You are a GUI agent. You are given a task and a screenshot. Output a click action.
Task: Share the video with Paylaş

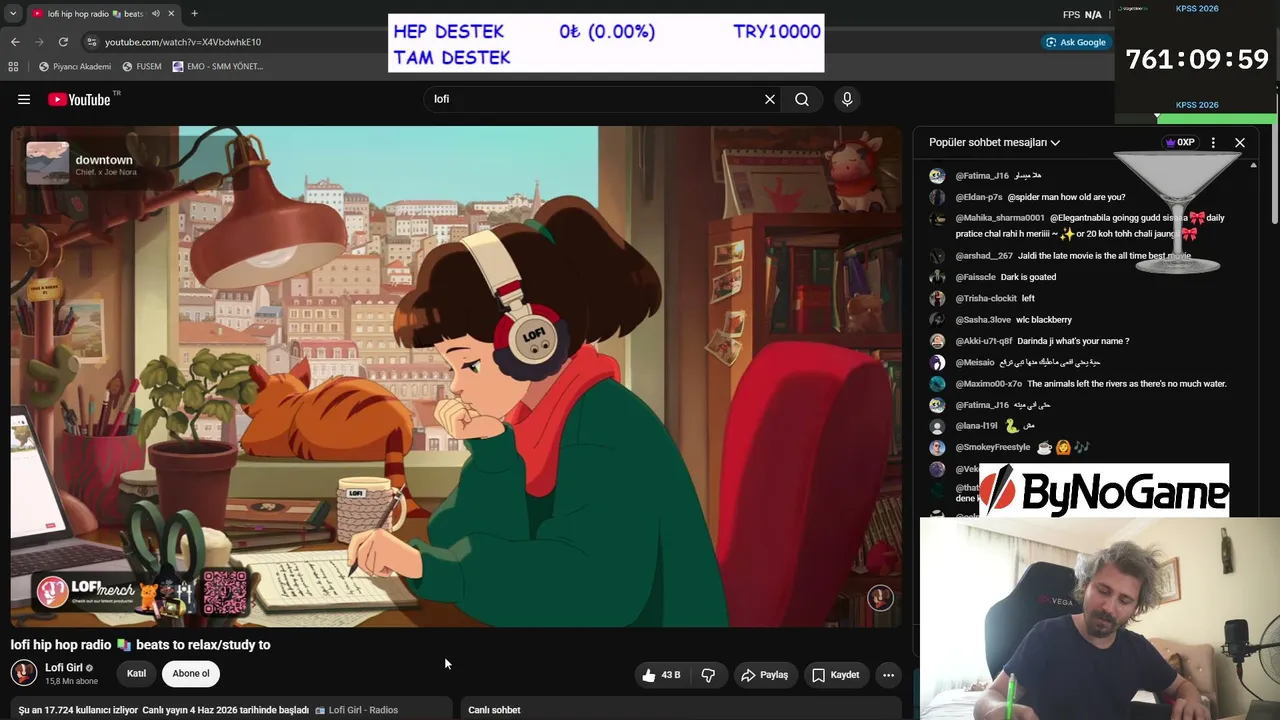click(x=764, y=675)
